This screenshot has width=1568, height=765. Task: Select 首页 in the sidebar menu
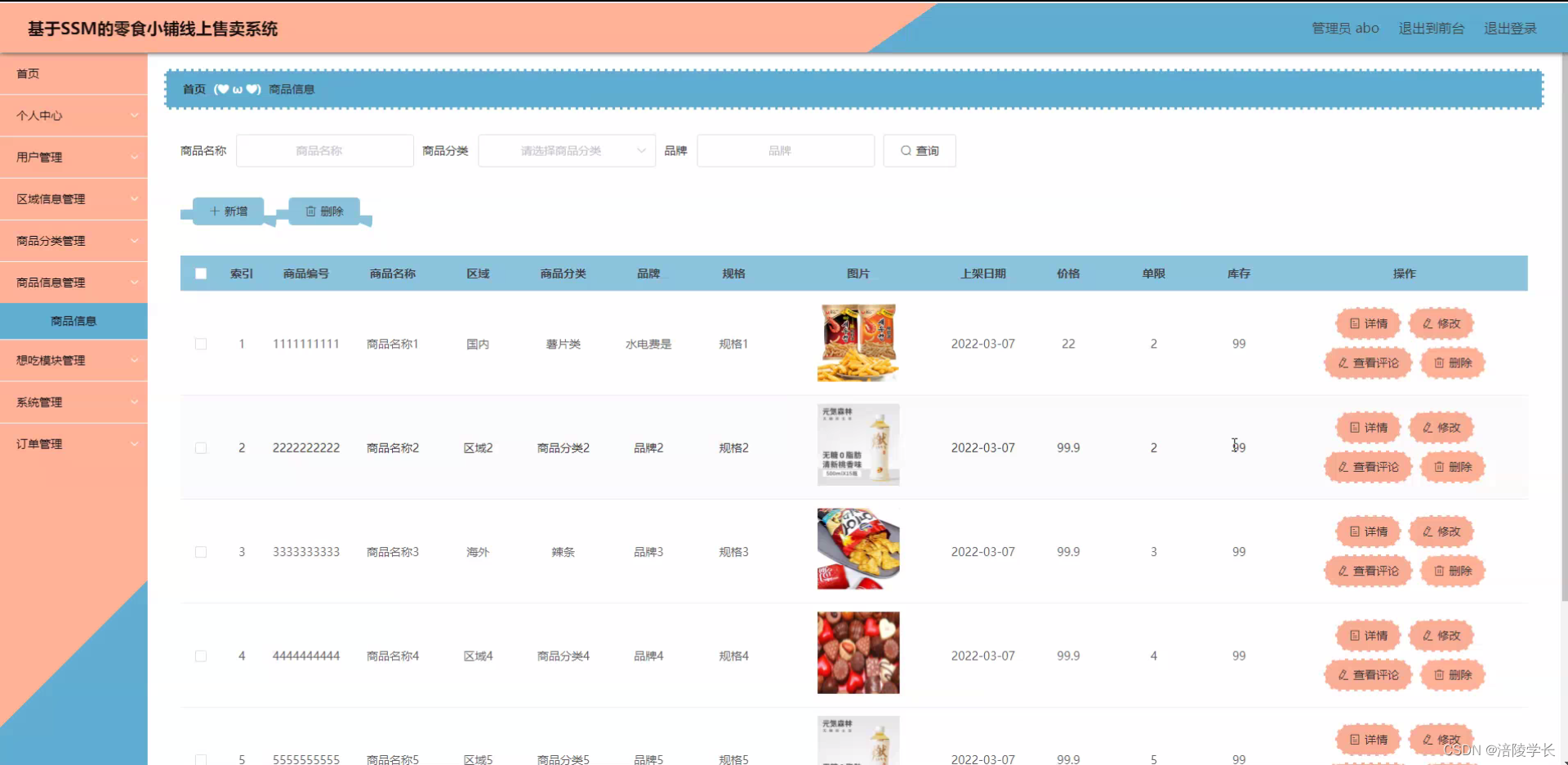(27, 73)
